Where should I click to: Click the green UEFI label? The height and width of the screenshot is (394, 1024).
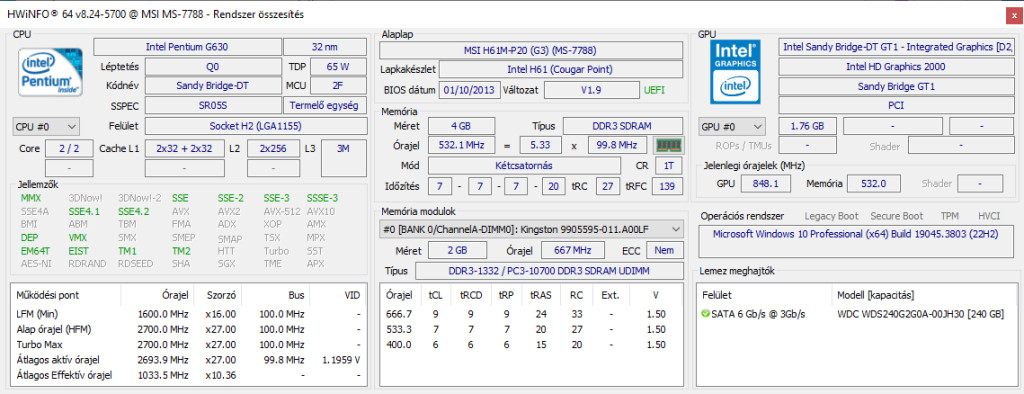point(654,90)
